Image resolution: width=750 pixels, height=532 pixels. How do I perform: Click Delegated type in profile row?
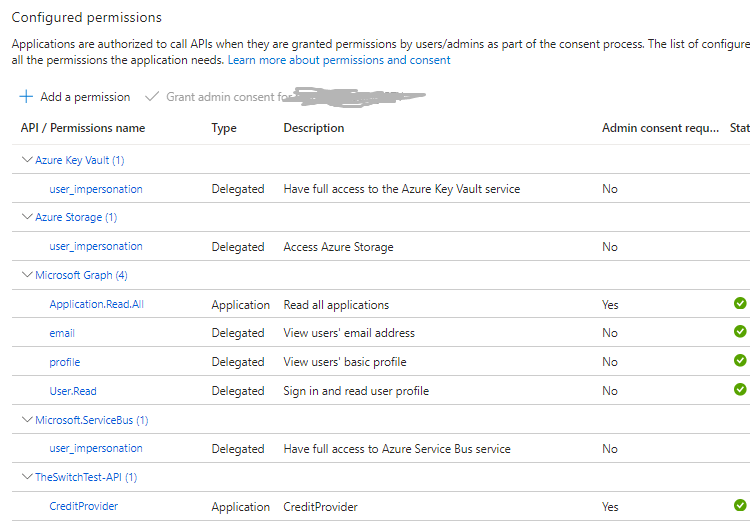point(238,362)
